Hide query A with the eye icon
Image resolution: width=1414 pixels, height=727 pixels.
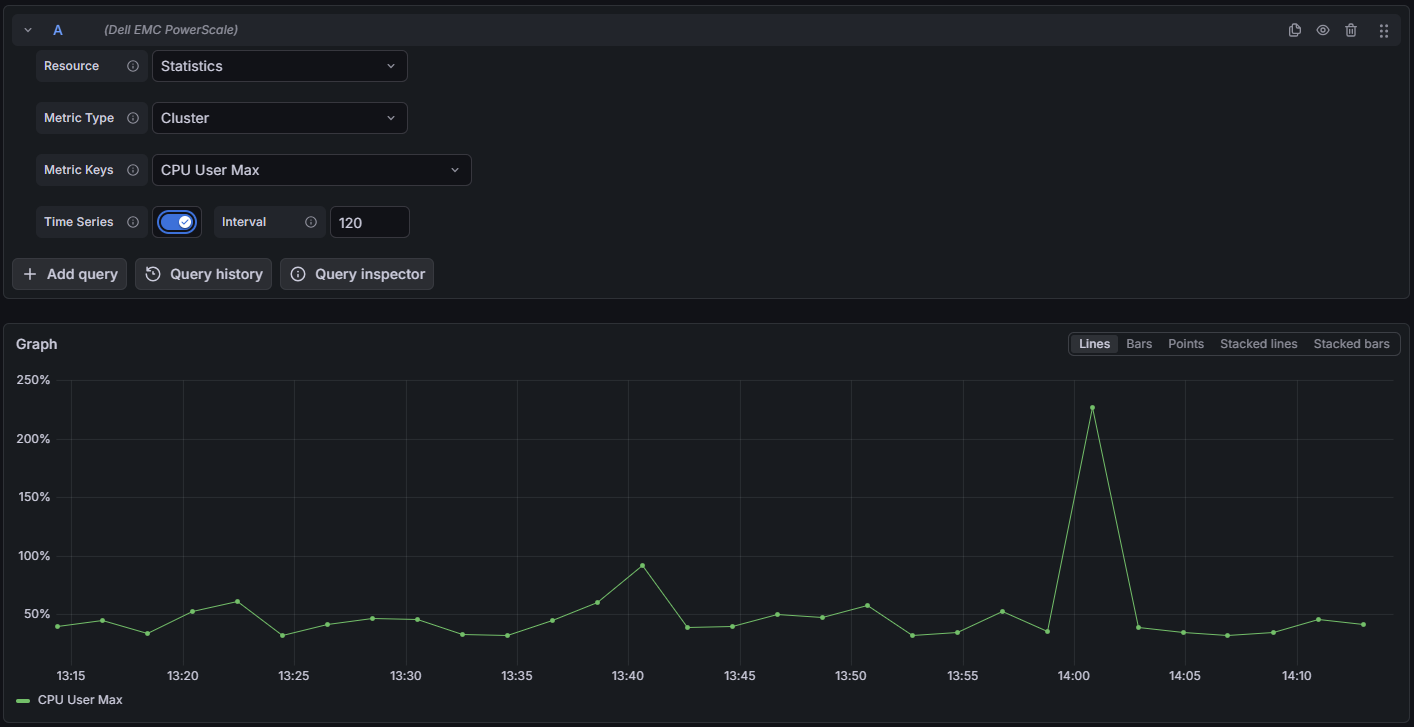click(1323, 30)
